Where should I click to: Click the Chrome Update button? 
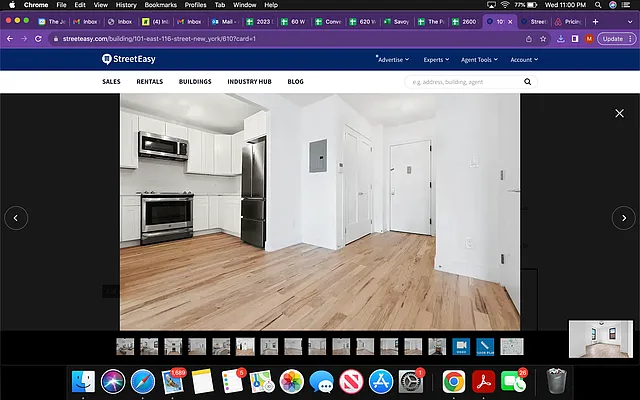coord(612,38)
